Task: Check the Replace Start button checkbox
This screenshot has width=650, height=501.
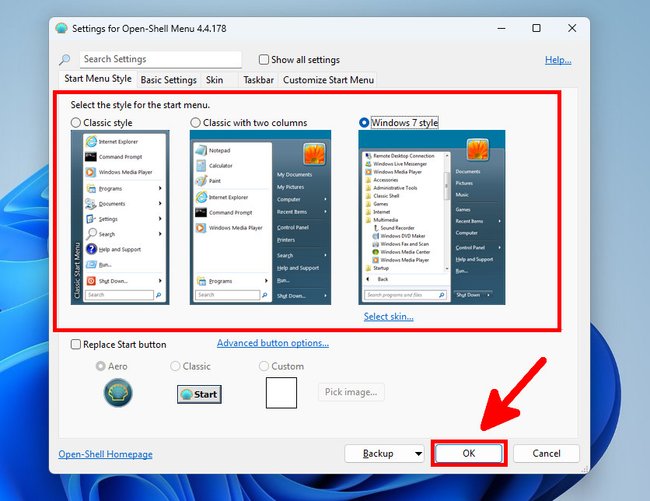Action: click(76, 344)
